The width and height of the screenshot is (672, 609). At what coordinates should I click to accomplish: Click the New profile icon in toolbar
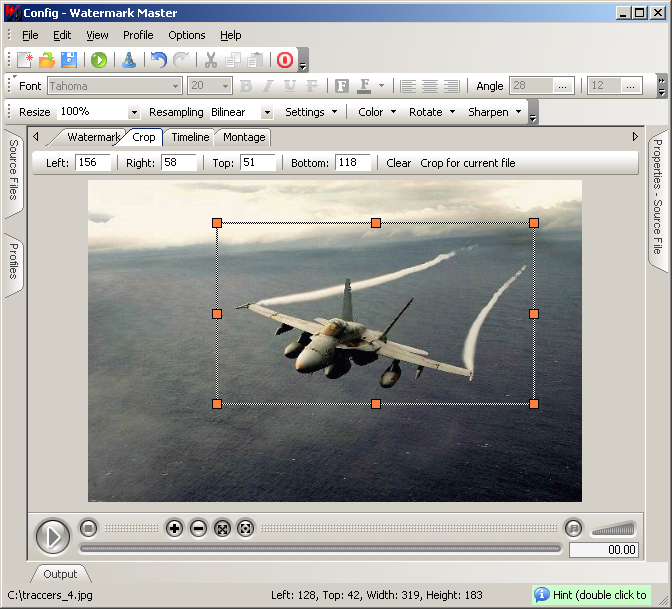25,60
